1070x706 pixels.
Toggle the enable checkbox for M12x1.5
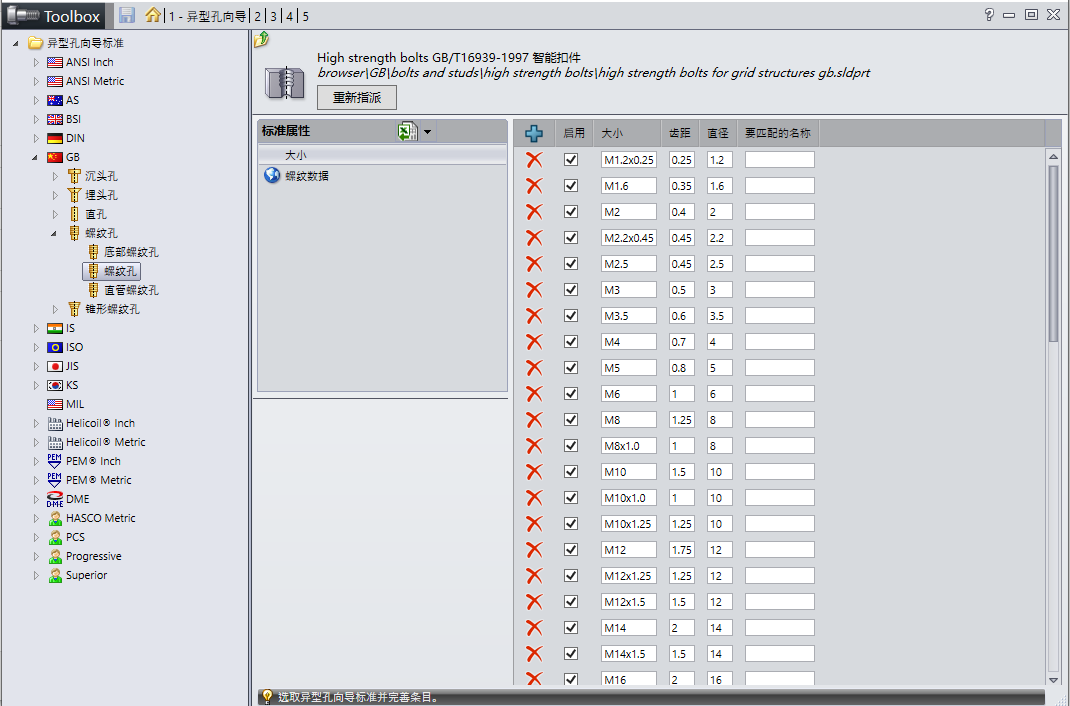[571, 602]
